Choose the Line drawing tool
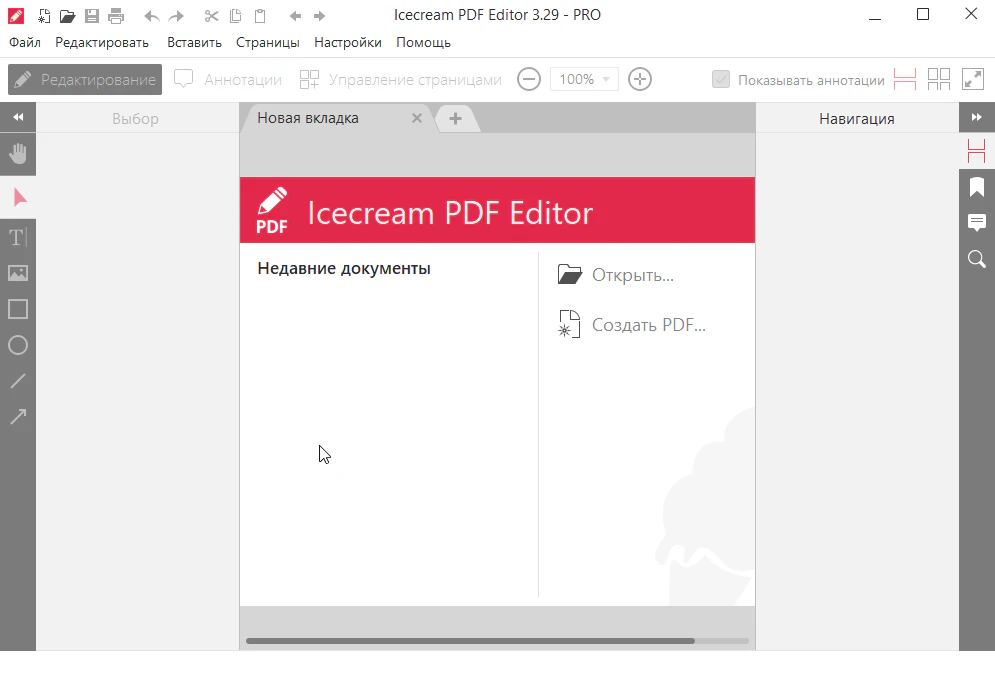 (18, 381)
